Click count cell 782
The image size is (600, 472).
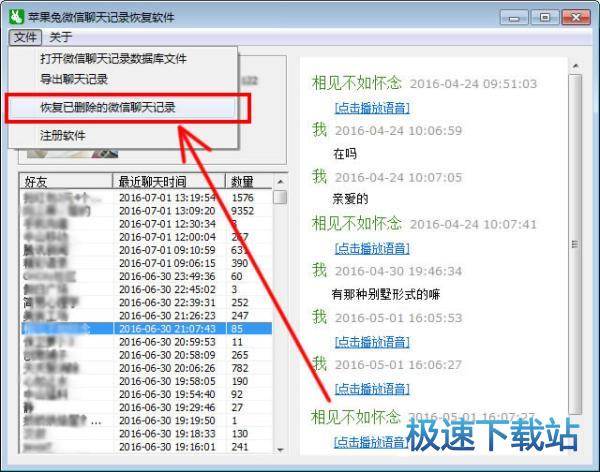coord(240,368)
